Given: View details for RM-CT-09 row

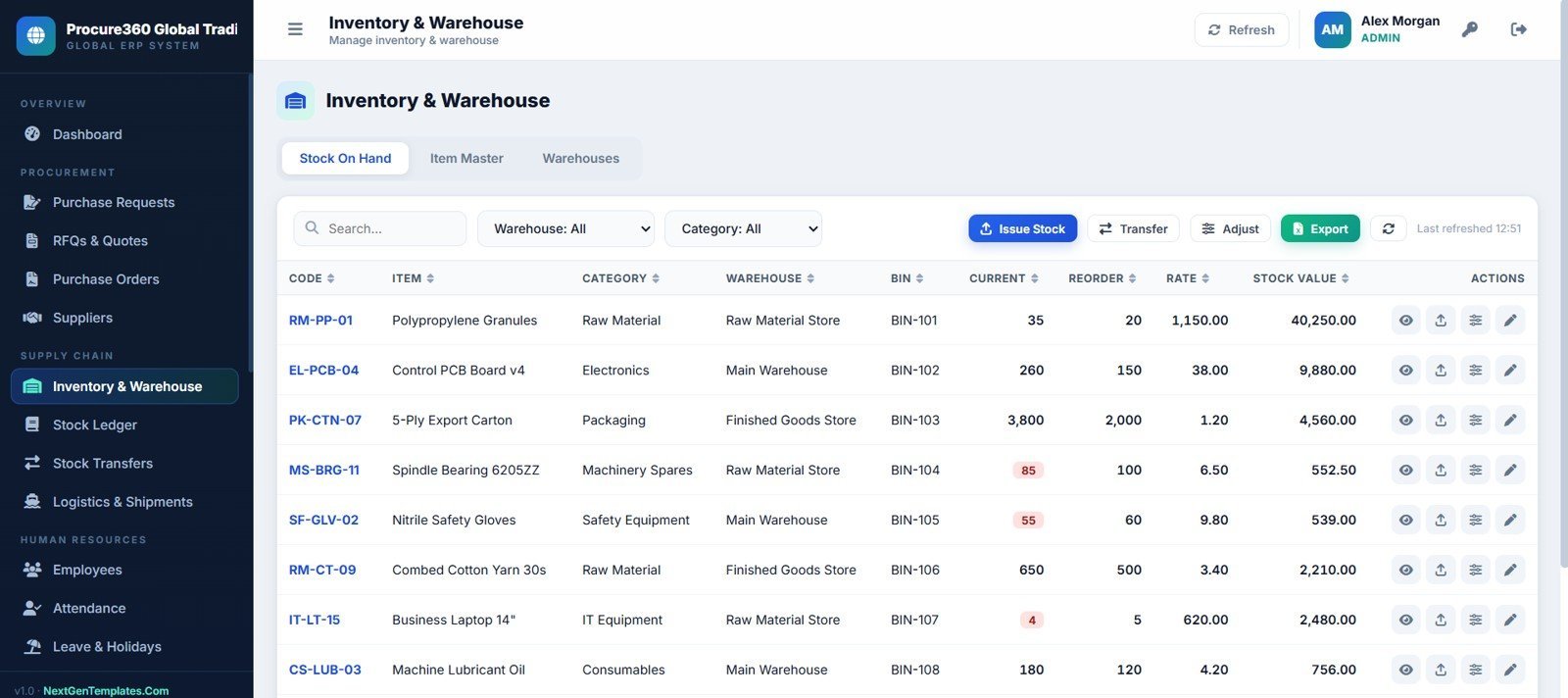Looking at the screenshot, I should coord(1405,571).
